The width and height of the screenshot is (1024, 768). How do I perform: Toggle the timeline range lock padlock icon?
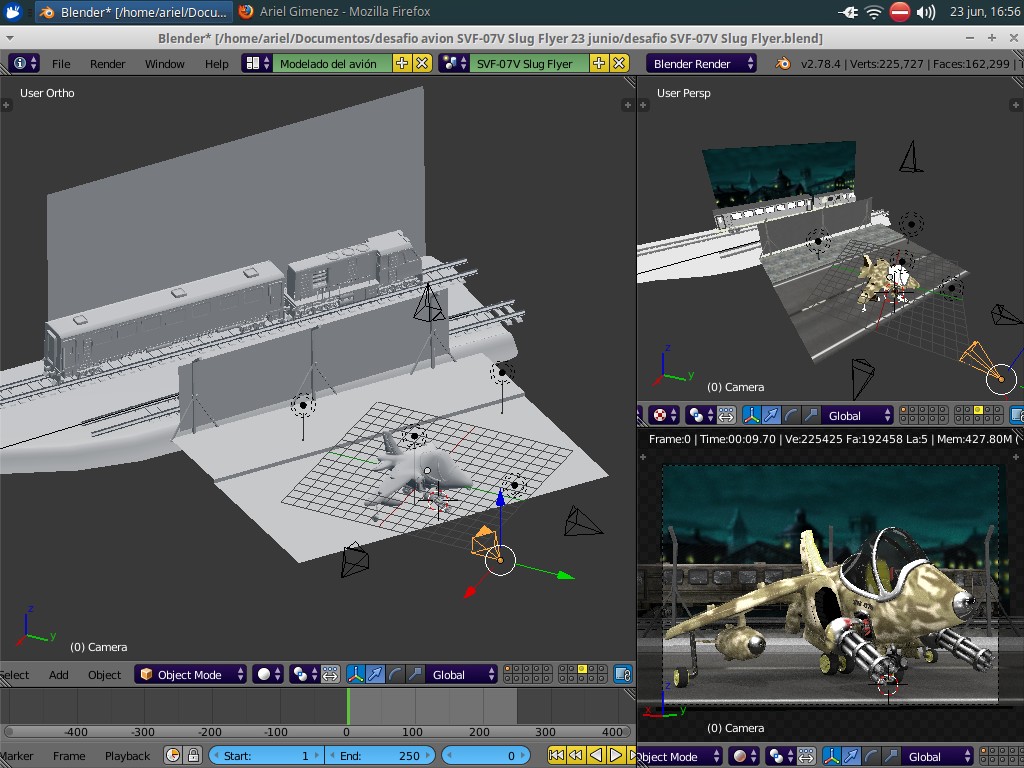pos(194,756)
